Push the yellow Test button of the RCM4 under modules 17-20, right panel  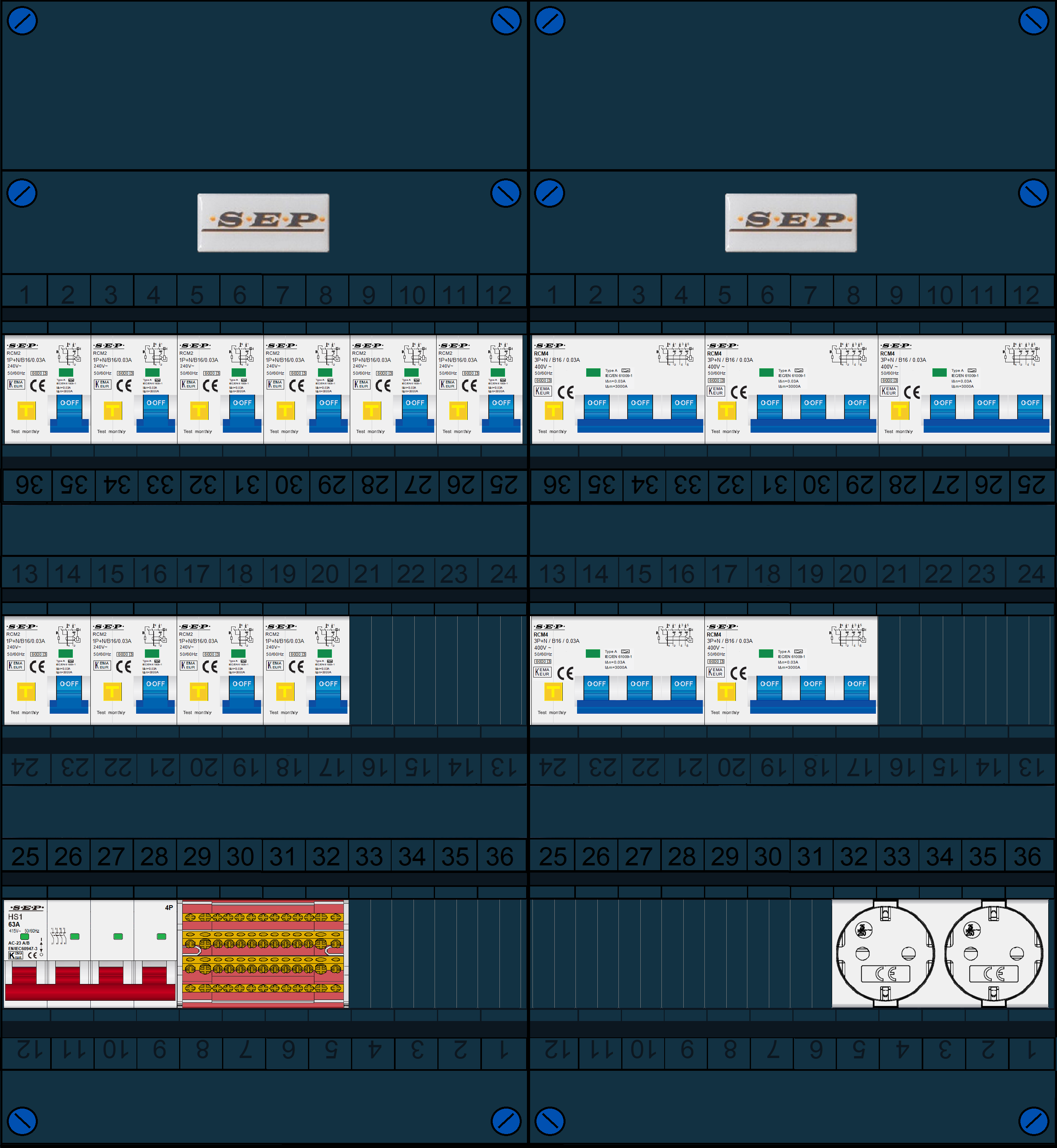pos(726,691)
